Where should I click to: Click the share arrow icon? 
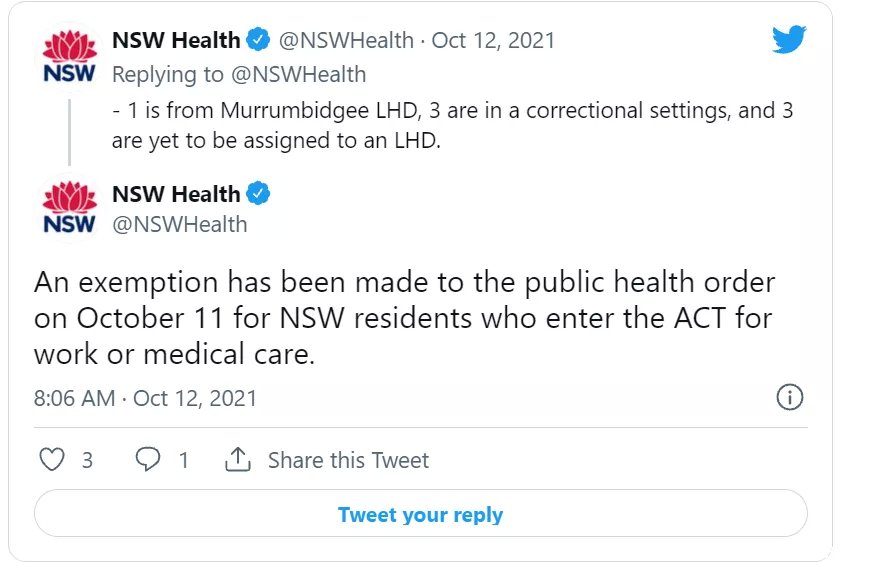pos(238,459)
